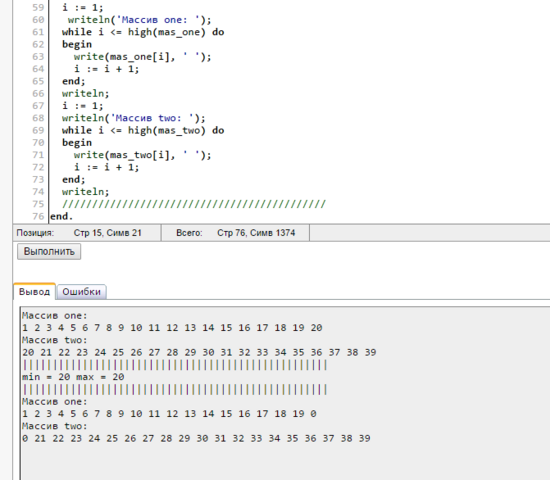Click the slash comment on line 75
Screen dimensions: 550x480
point(194,204)
